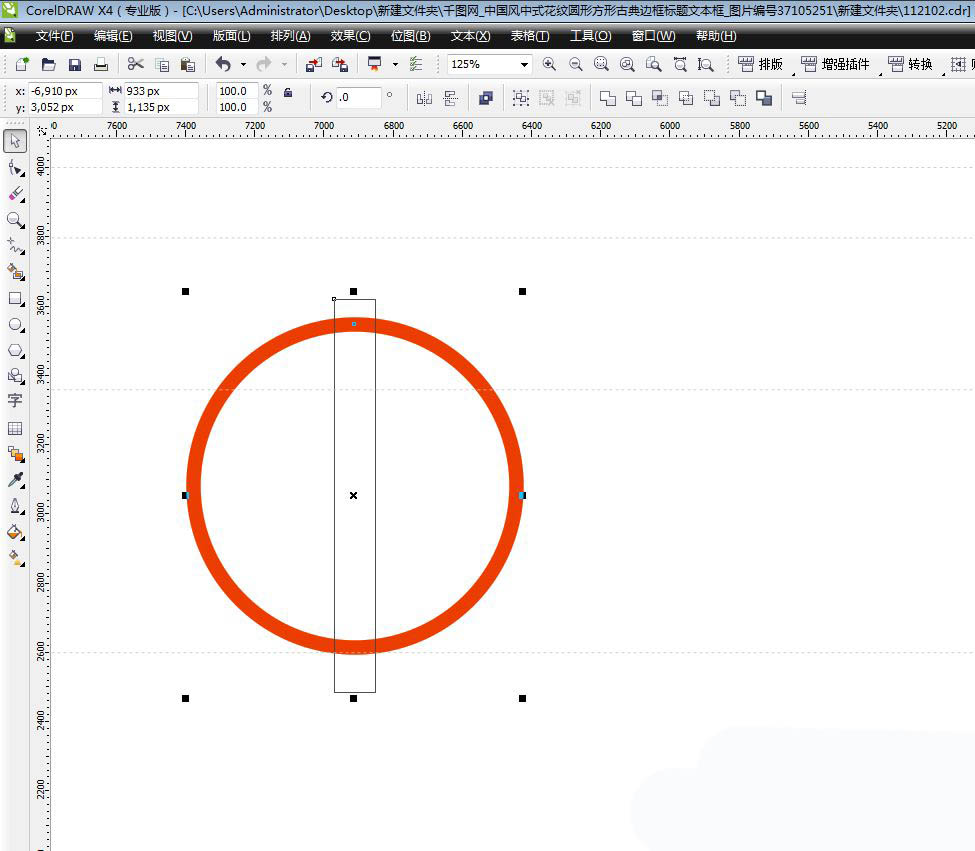The image size is (975, 851).
Task: Open the zoom level dropdown
Action: [x=524, y=65]
